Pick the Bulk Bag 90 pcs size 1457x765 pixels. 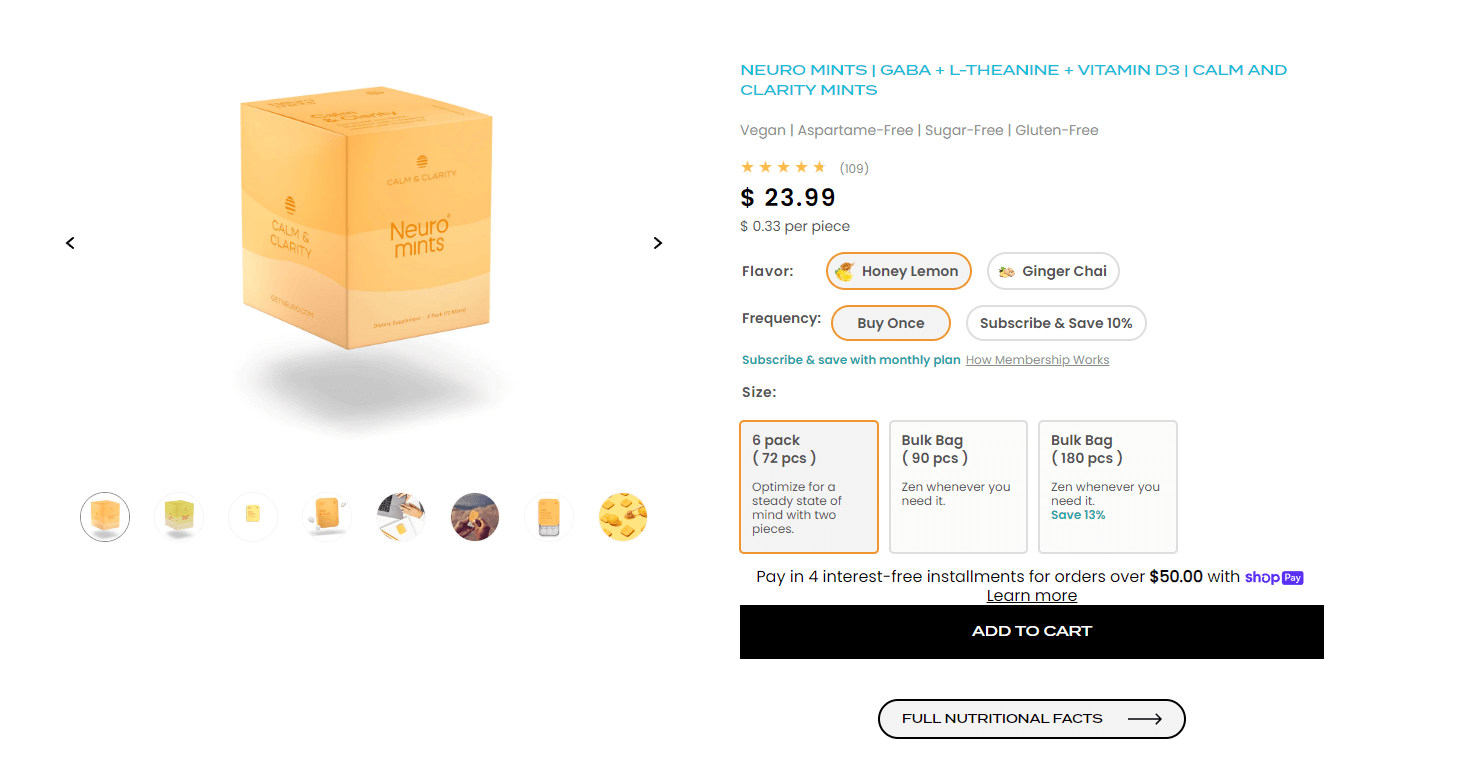[x=958, y=487]
